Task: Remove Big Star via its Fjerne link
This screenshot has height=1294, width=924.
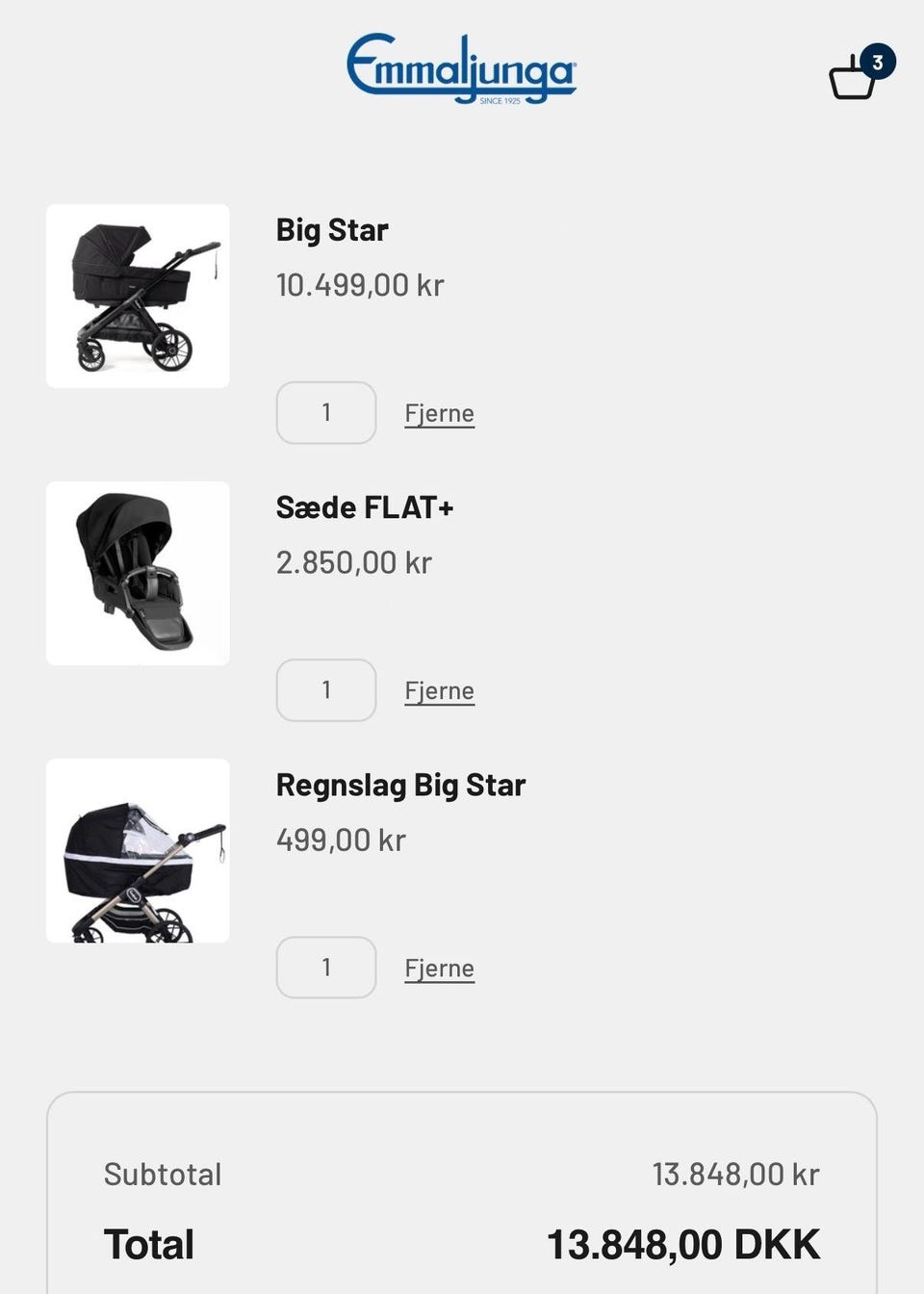Action: (439, 414)
